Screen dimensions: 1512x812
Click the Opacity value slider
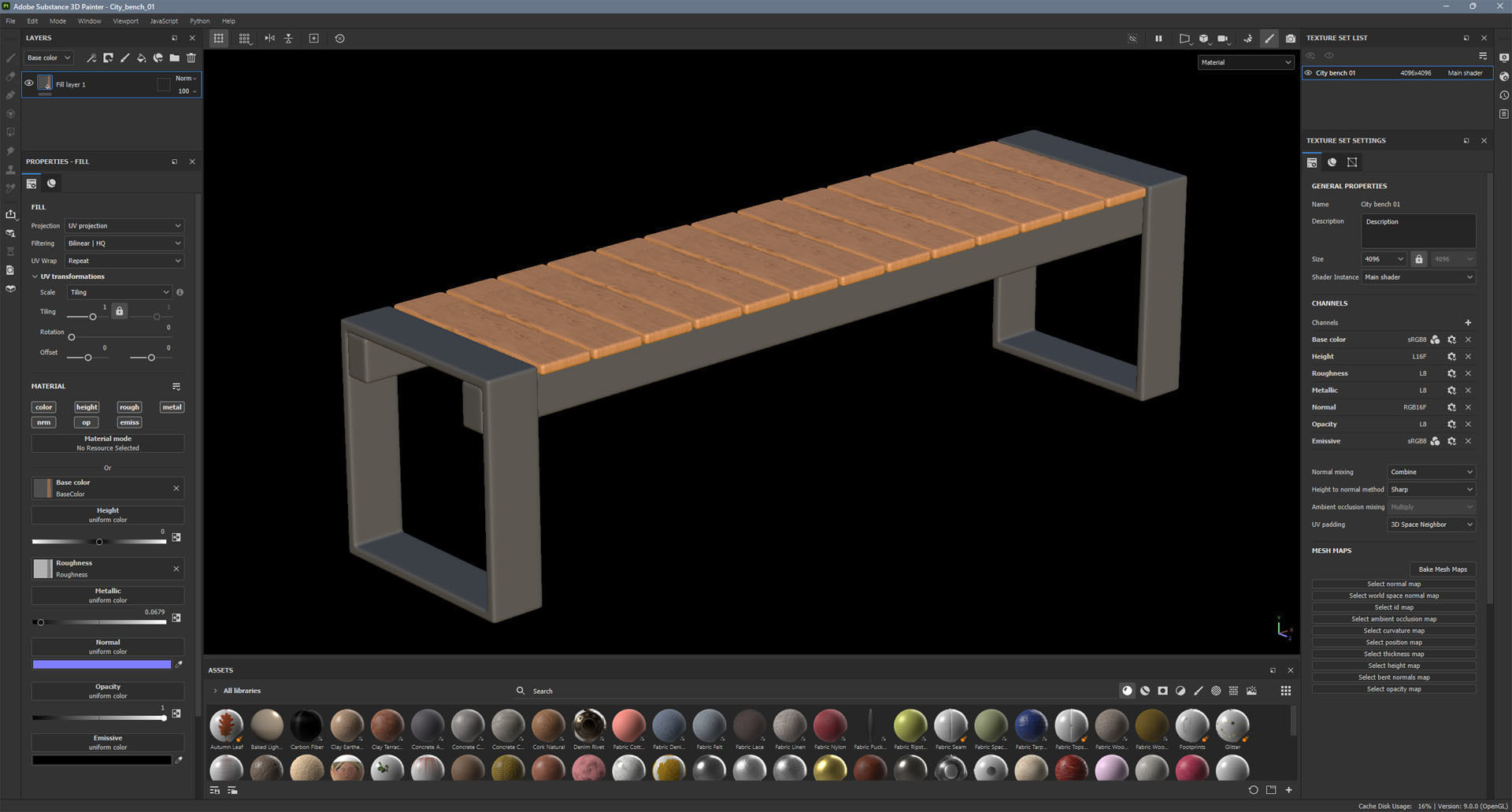click(x=99, y=717)
